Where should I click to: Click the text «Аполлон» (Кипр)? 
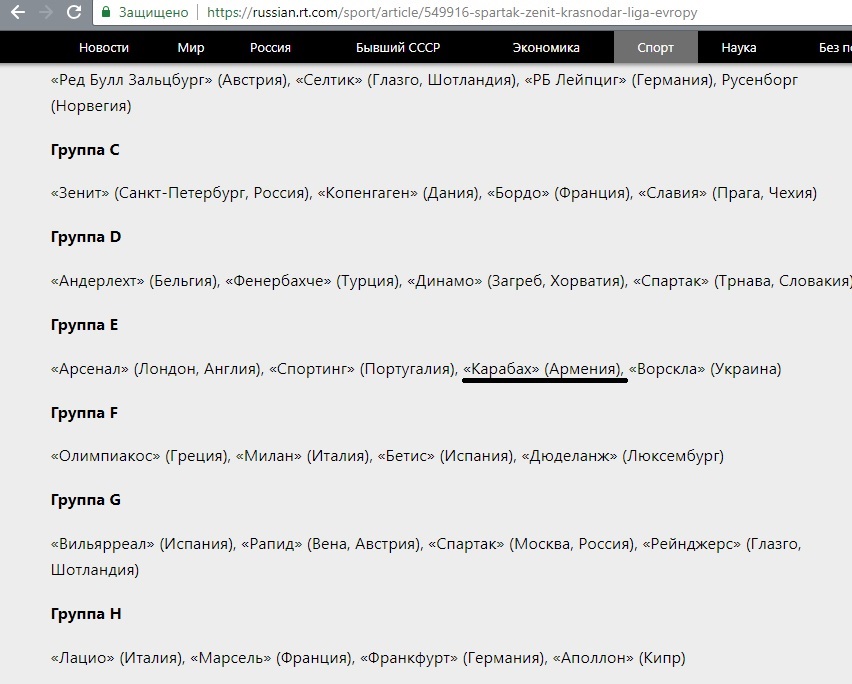619,658
